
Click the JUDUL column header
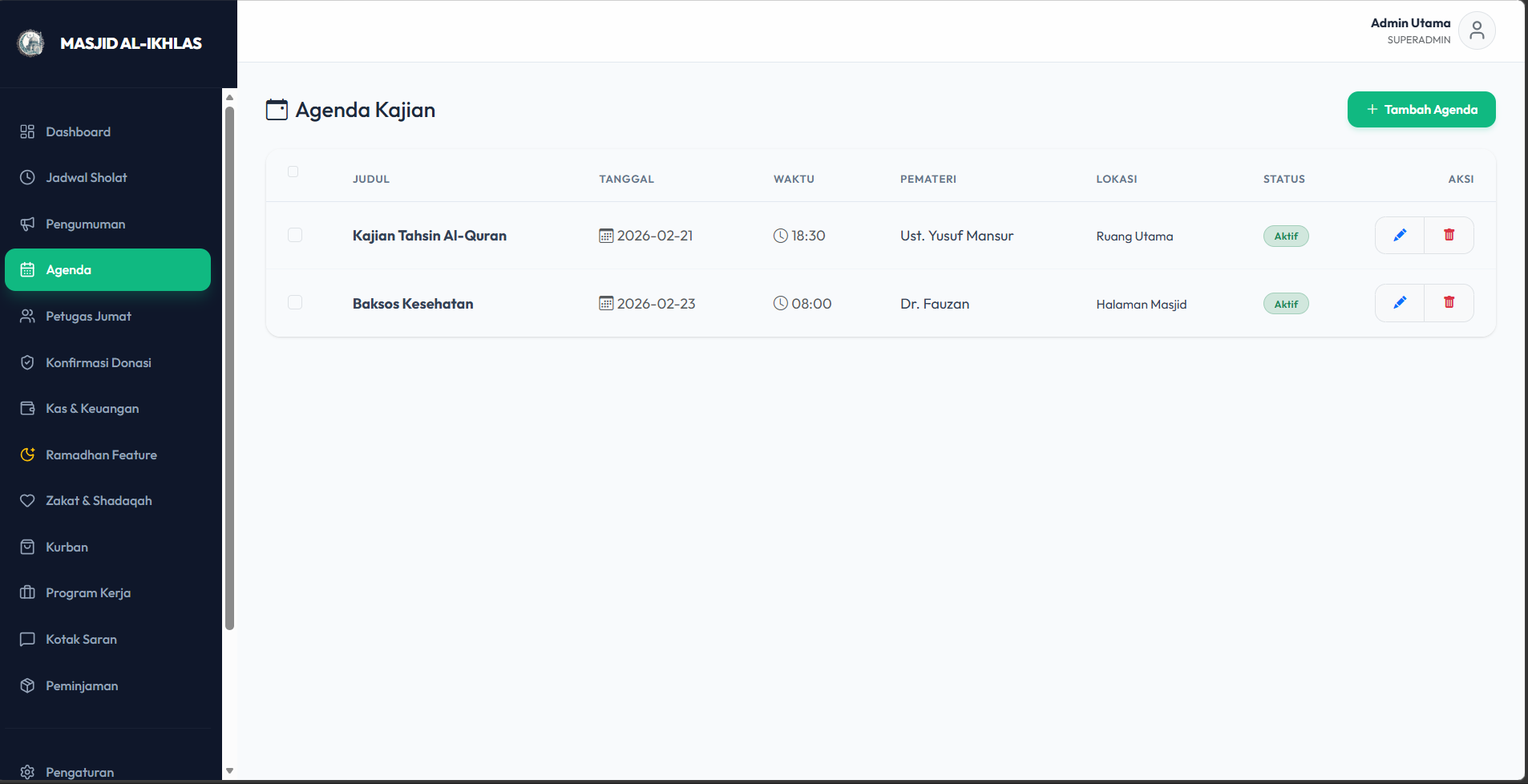(371, 179)
